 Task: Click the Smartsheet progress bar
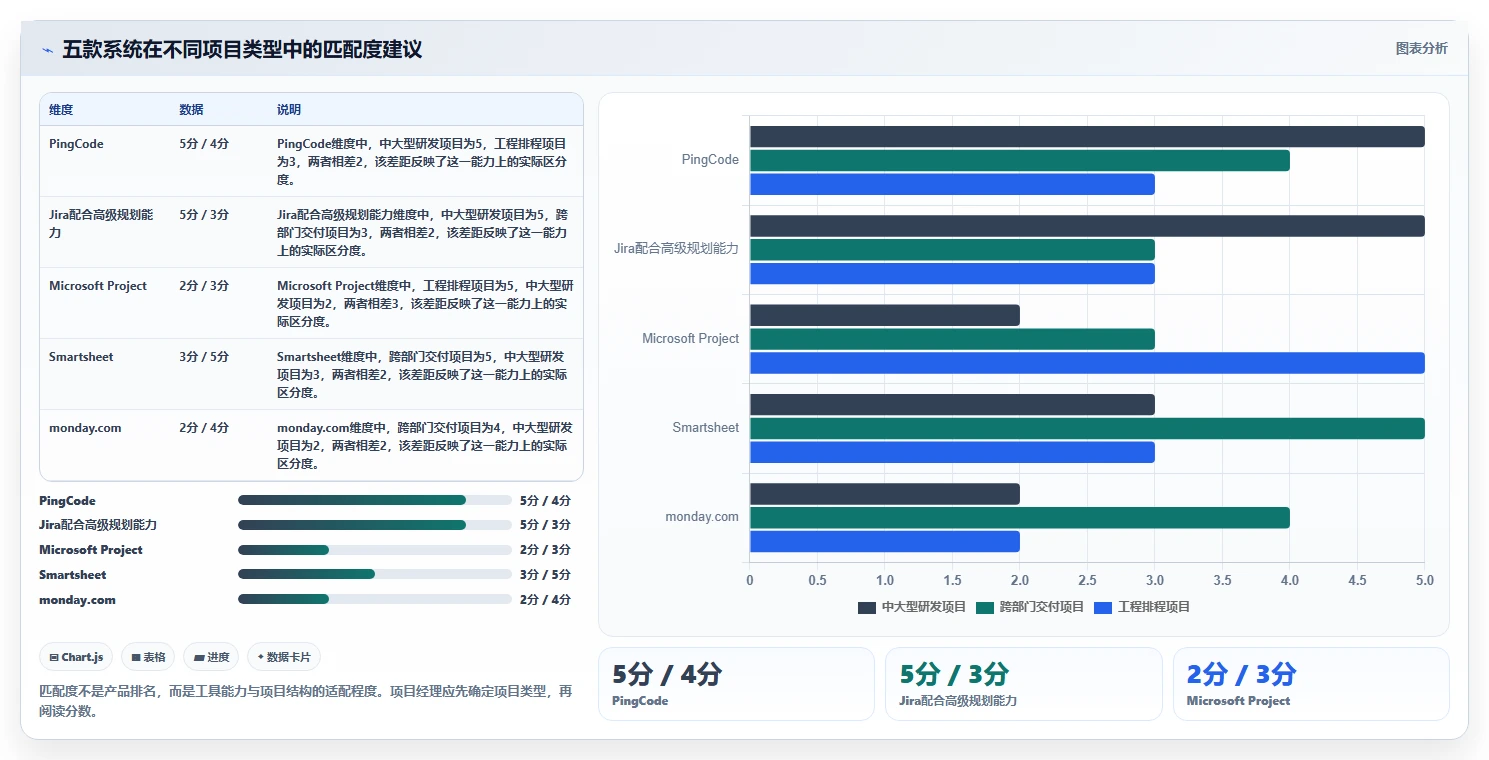tap(375, 575)
